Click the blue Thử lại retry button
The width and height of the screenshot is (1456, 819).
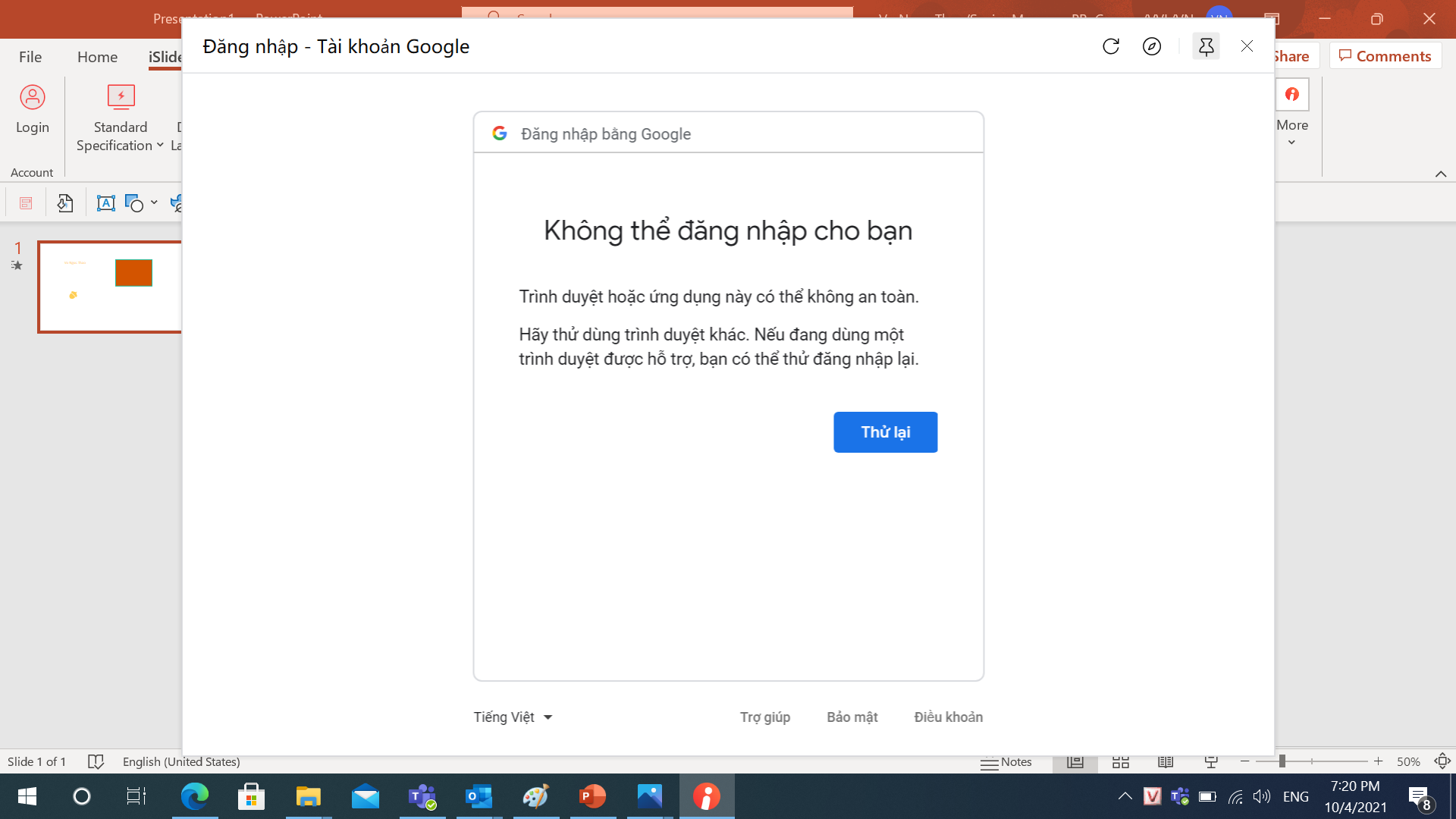885,432
